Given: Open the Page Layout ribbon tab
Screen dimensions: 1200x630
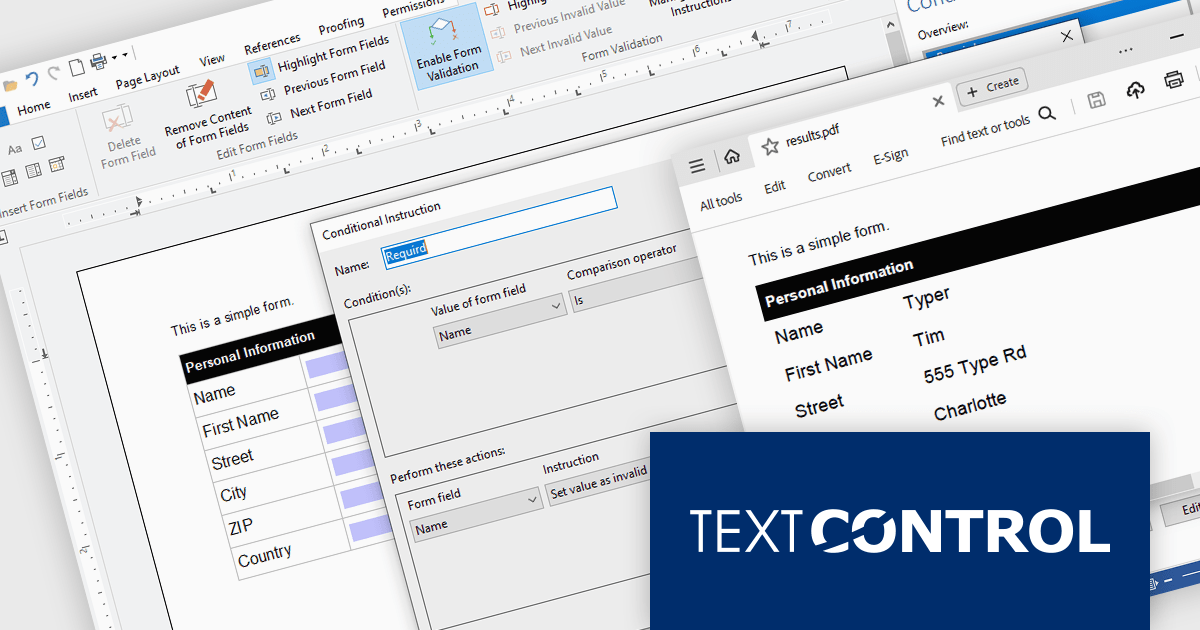Looking at the screenshot, I should click(147, 78).
